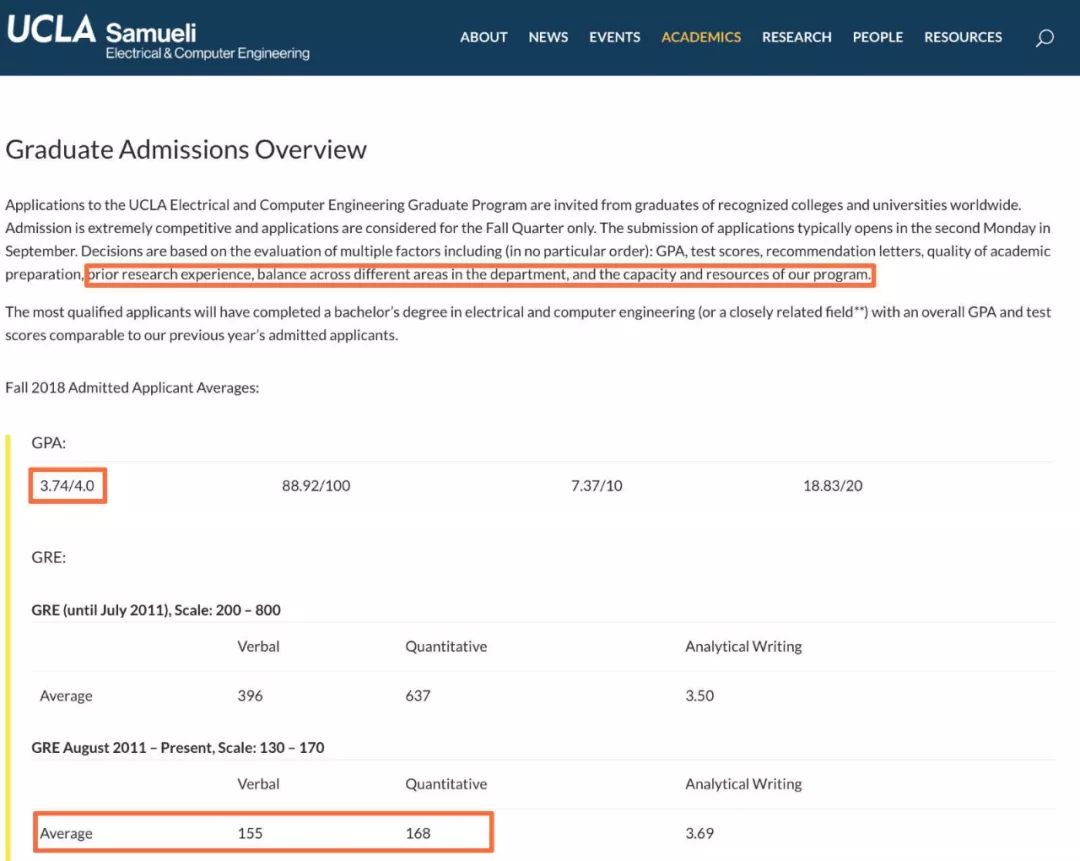Click the Graduate Admissions Overview heading

click(x=186, y=149)
